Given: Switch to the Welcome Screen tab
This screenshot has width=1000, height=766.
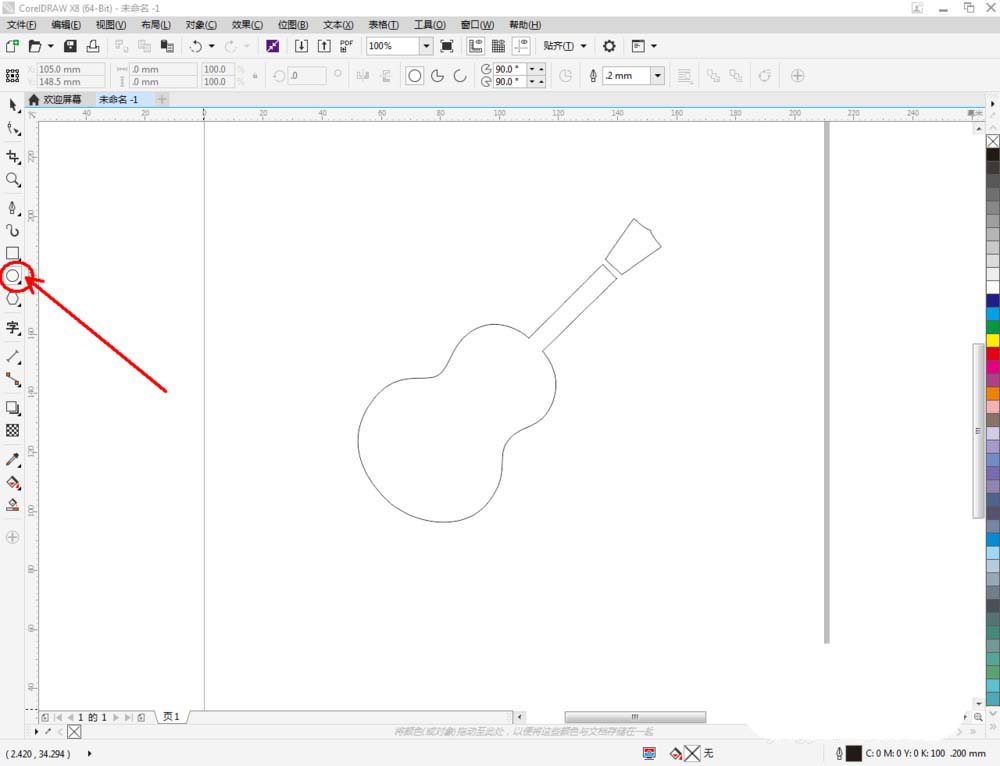Looking at the screenshot, I should coord(55,99).
